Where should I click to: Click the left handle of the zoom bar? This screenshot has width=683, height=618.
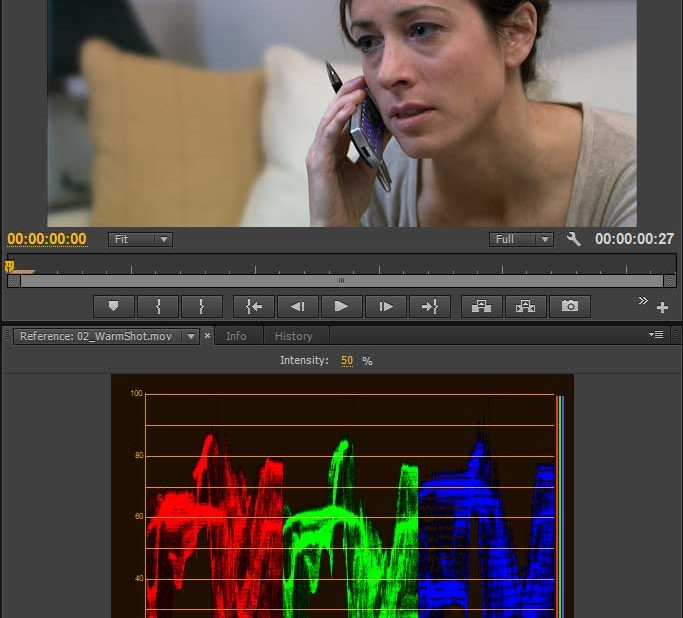(14, 281)
